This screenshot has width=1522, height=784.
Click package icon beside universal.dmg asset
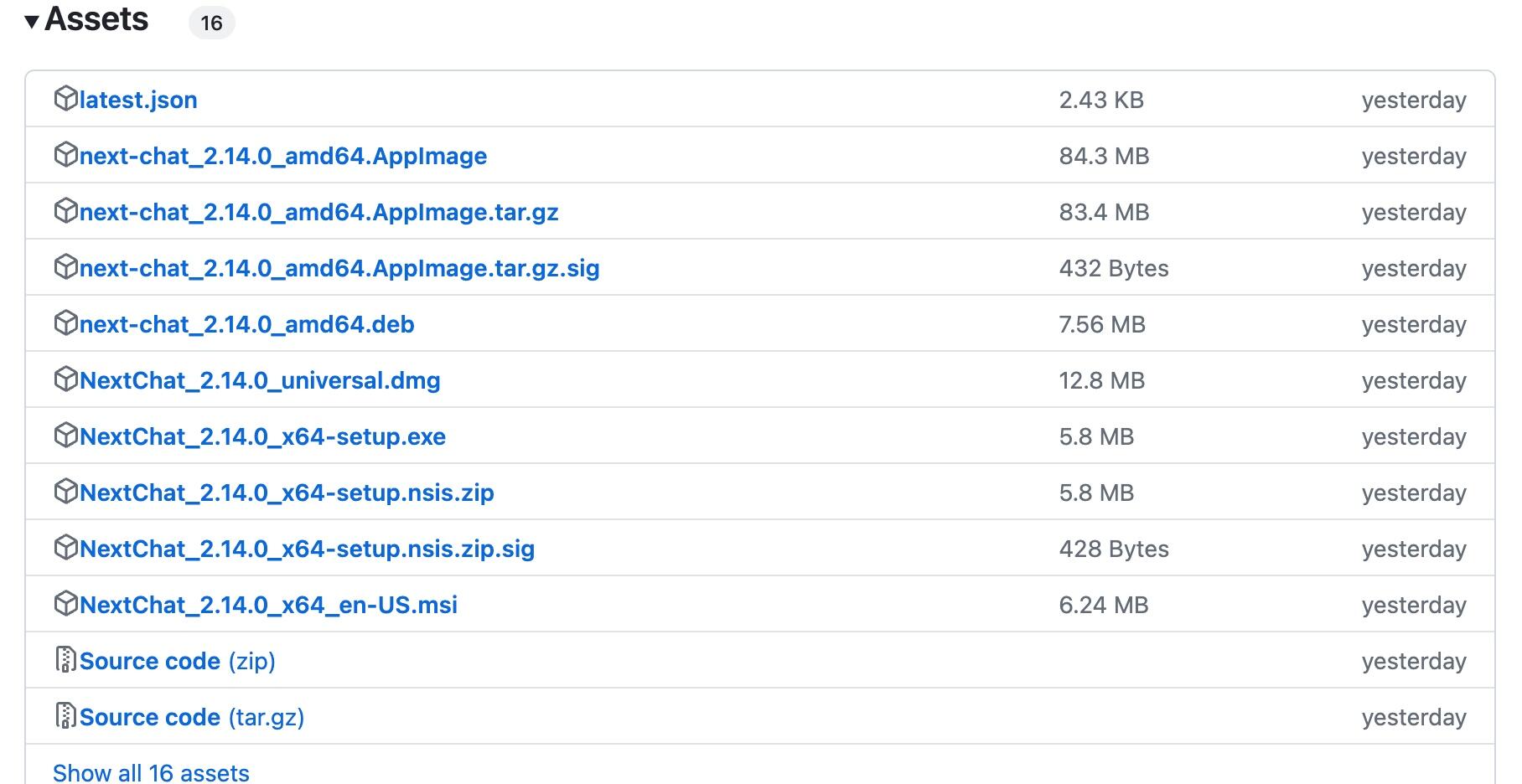[65, 379]
